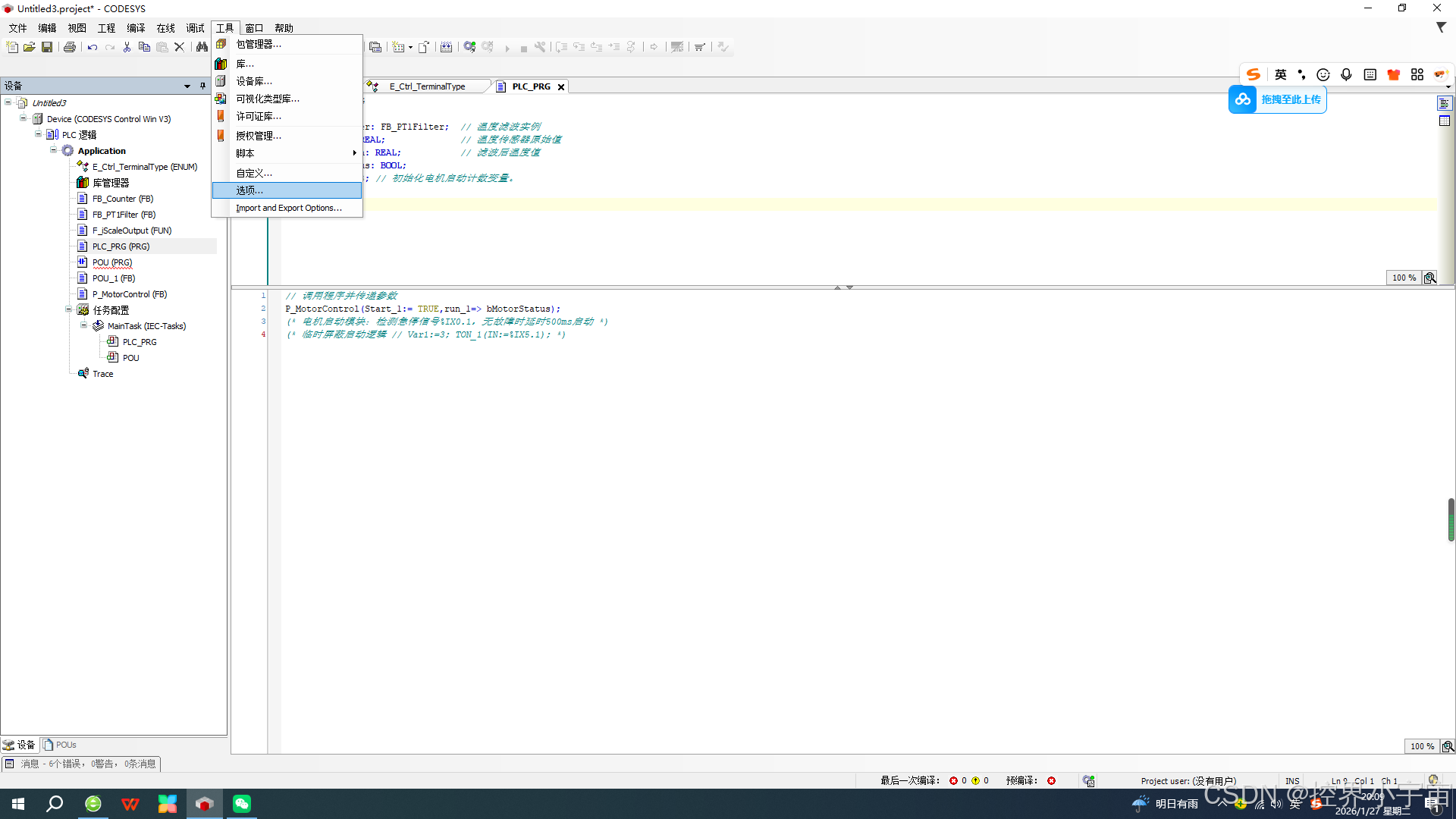
Task: Click the vertical scrollbar thumb at right edge
Action: tap(1451, 519)
